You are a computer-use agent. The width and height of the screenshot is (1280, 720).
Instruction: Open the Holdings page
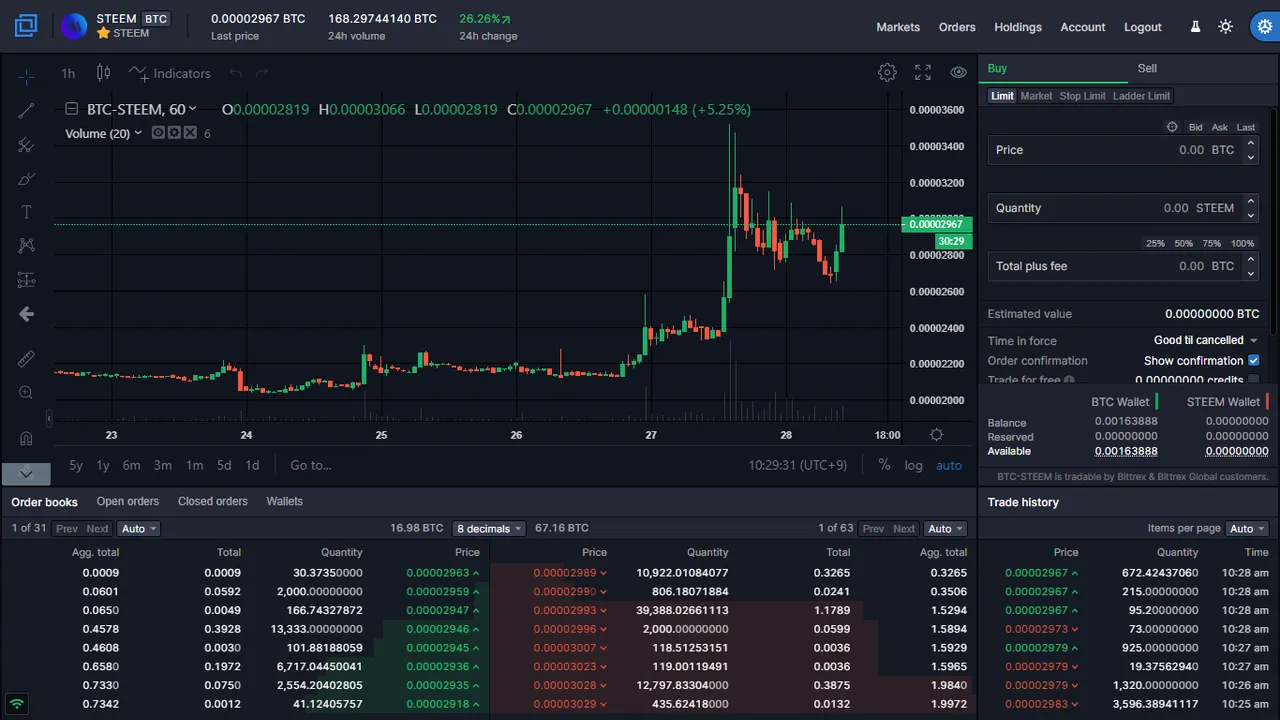[x=1018, y=27]
